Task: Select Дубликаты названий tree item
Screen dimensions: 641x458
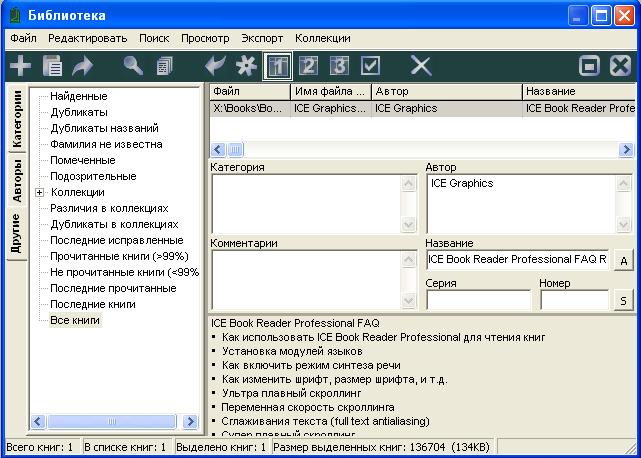Action: click(104, 128)
